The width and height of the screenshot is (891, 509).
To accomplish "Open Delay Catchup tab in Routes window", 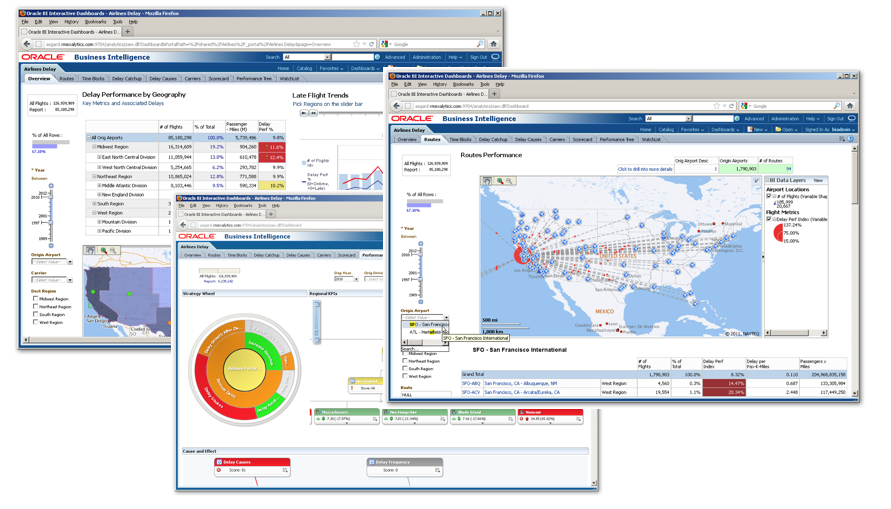I will (x=493, y=139).
